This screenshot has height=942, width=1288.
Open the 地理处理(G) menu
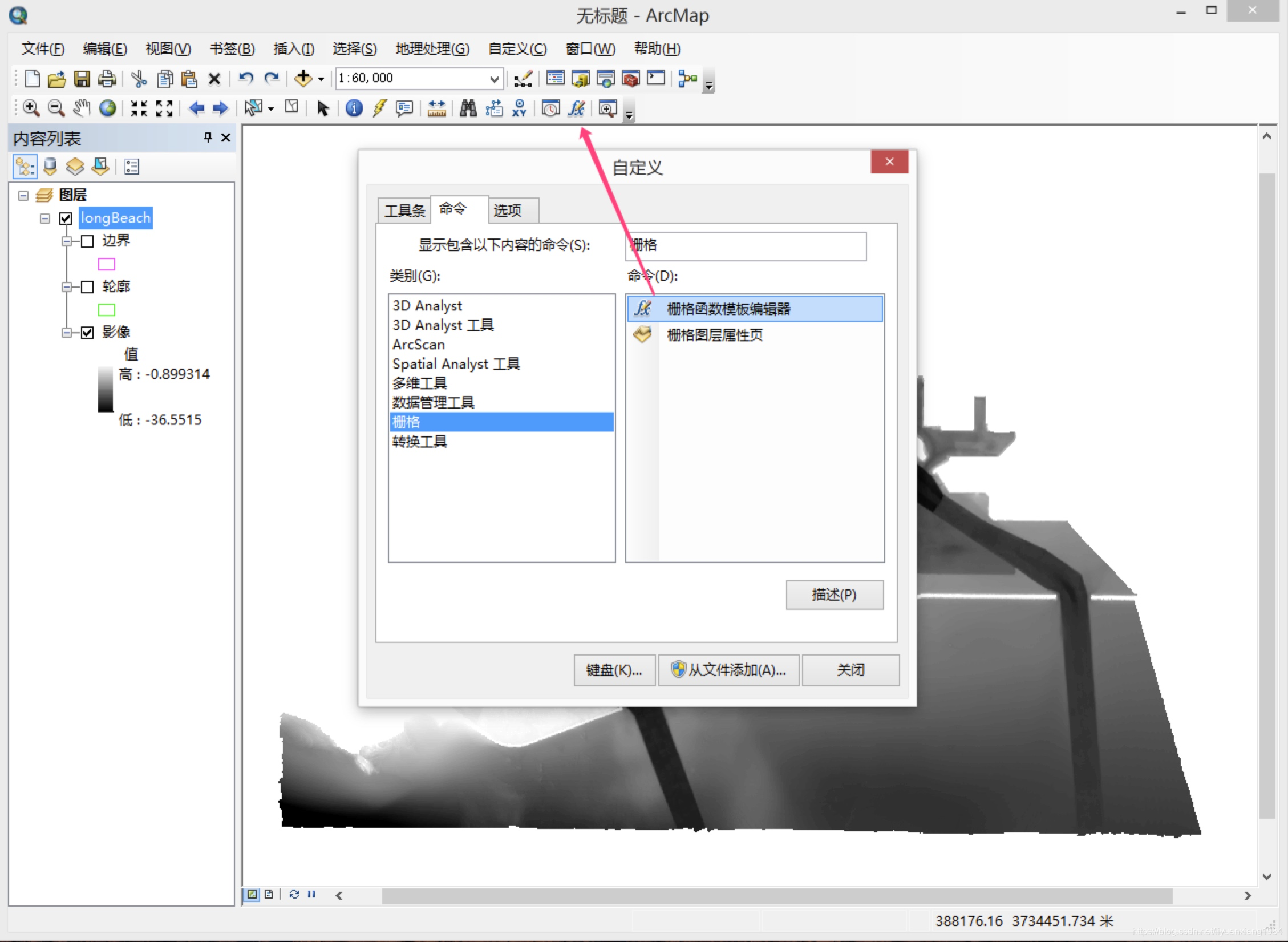coord(432,49)
